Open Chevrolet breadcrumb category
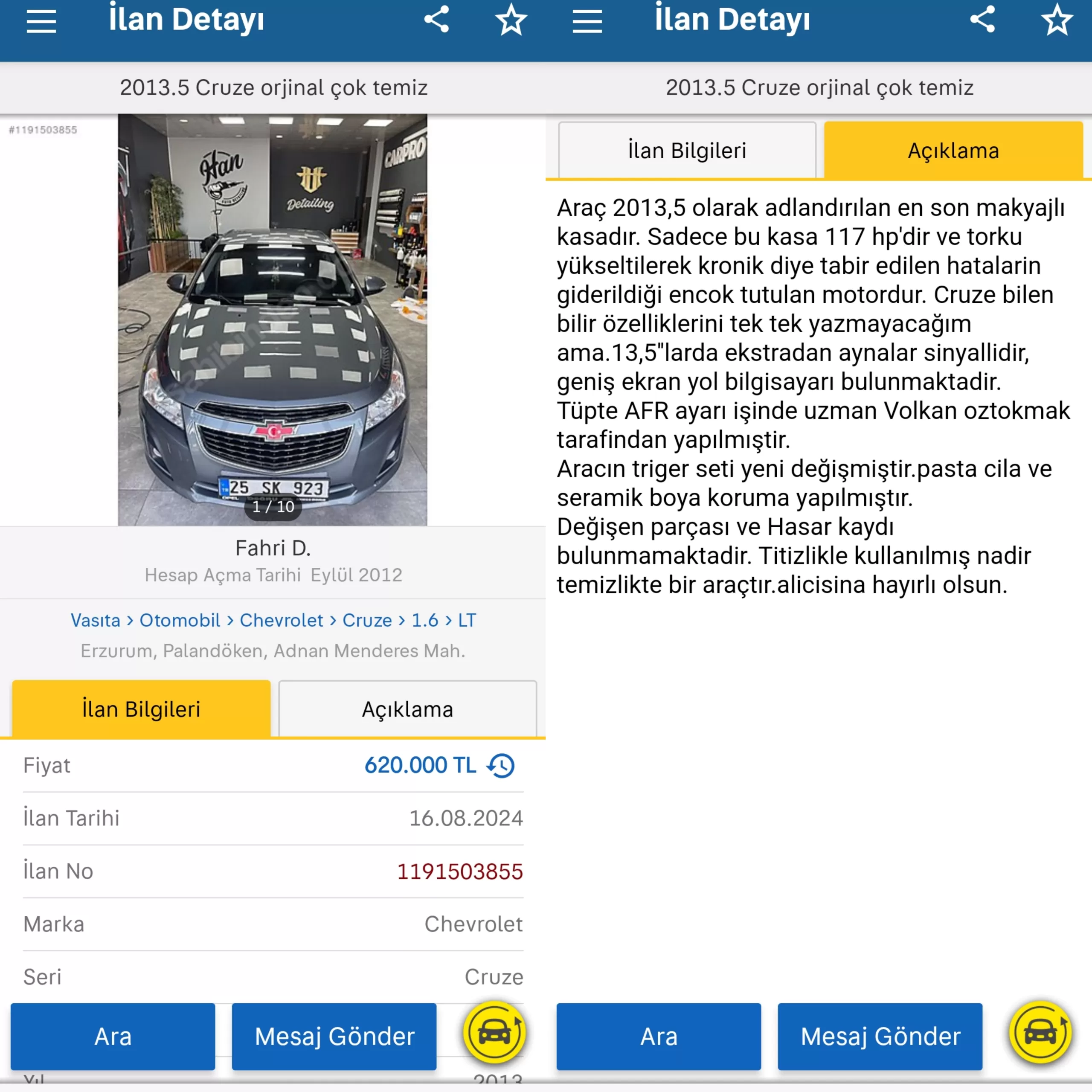 pyautogui.click(x=282, y=620)
